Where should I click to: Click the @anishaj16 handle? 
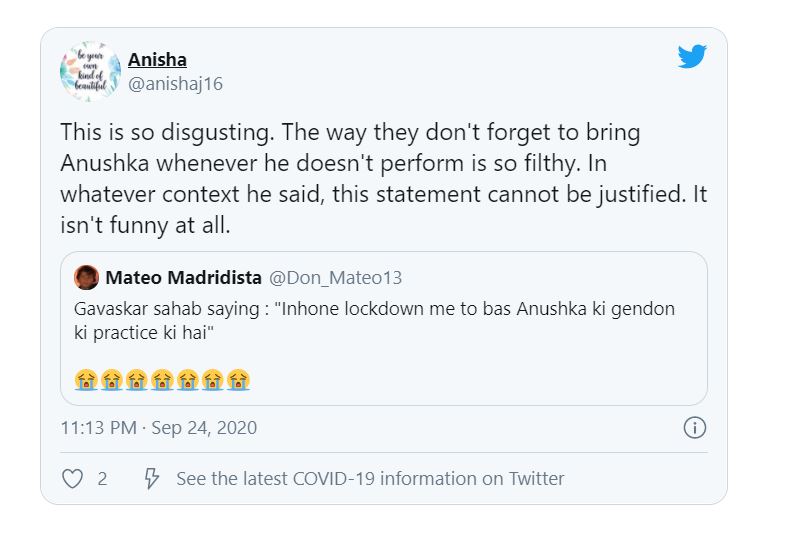[x=175, y=84]
